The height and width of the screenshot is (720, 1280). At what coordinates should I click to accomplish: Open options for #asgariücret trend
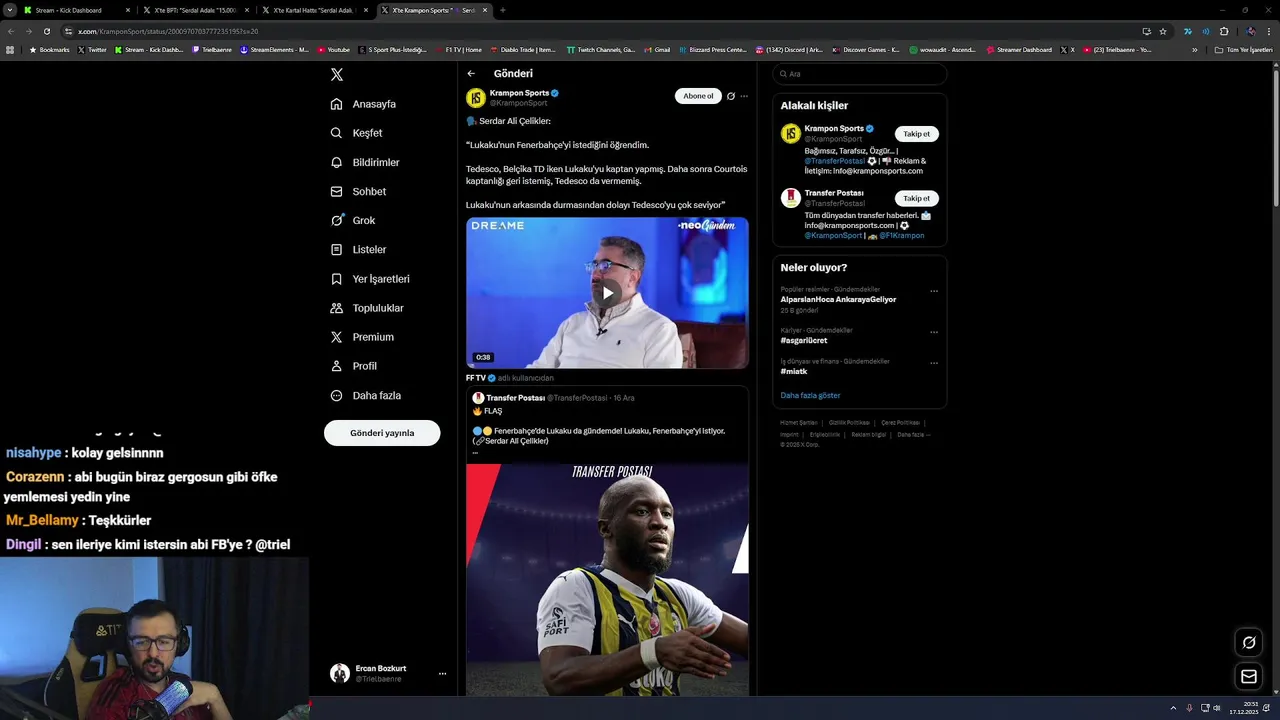tap(934, 332)
